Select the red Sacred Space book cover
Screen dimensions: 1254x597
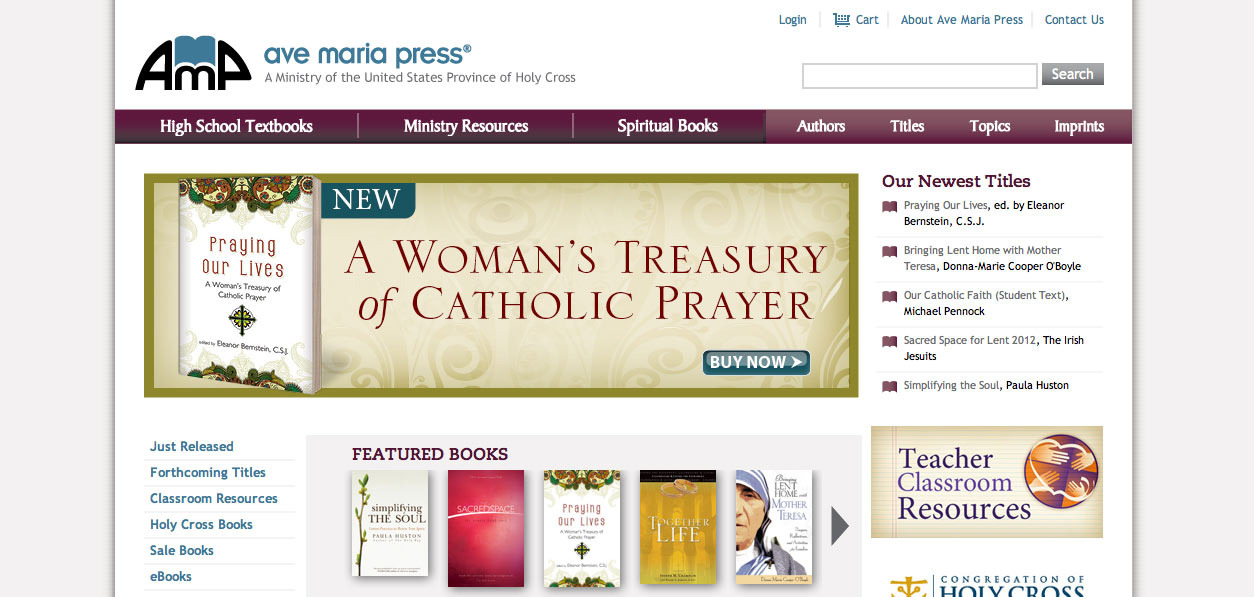point(486,528)
